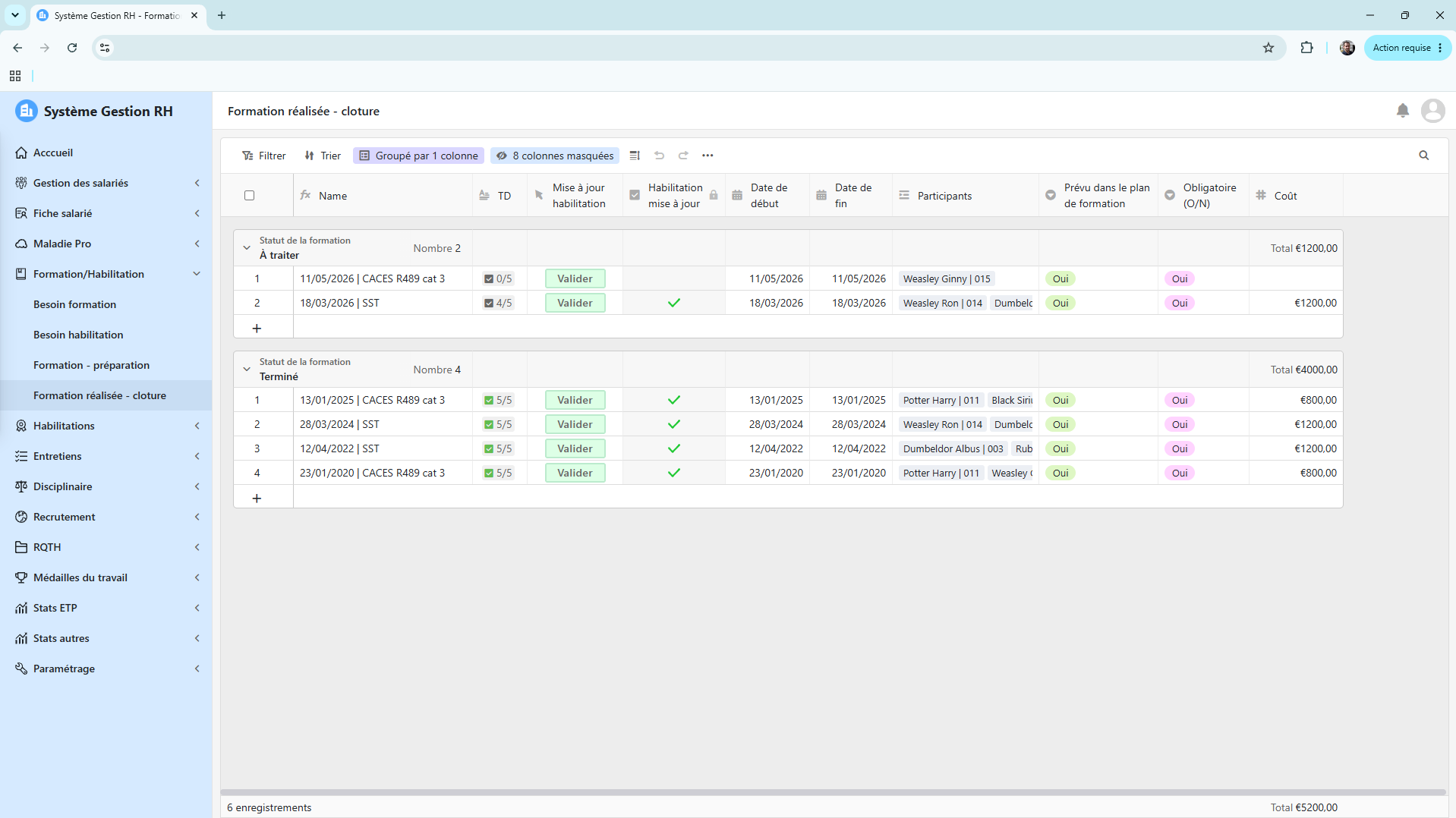Image resolution: width=1456 pixels, height=818 pixels.
Task: Open the row height toolbar icon
Action: point(635,156)
